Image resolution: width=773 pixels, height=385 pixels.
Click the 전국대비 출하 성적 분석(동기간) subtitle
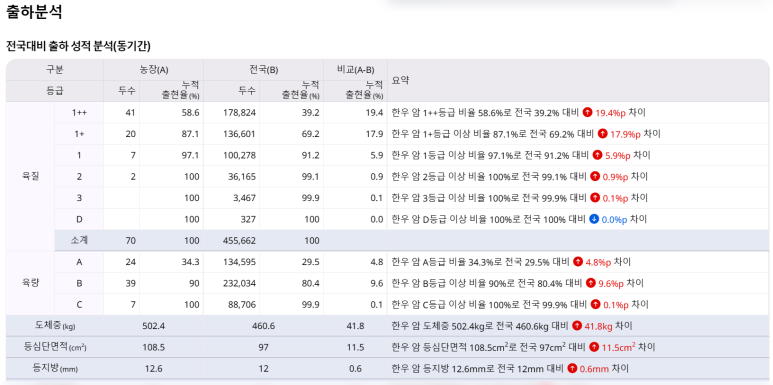78,46
